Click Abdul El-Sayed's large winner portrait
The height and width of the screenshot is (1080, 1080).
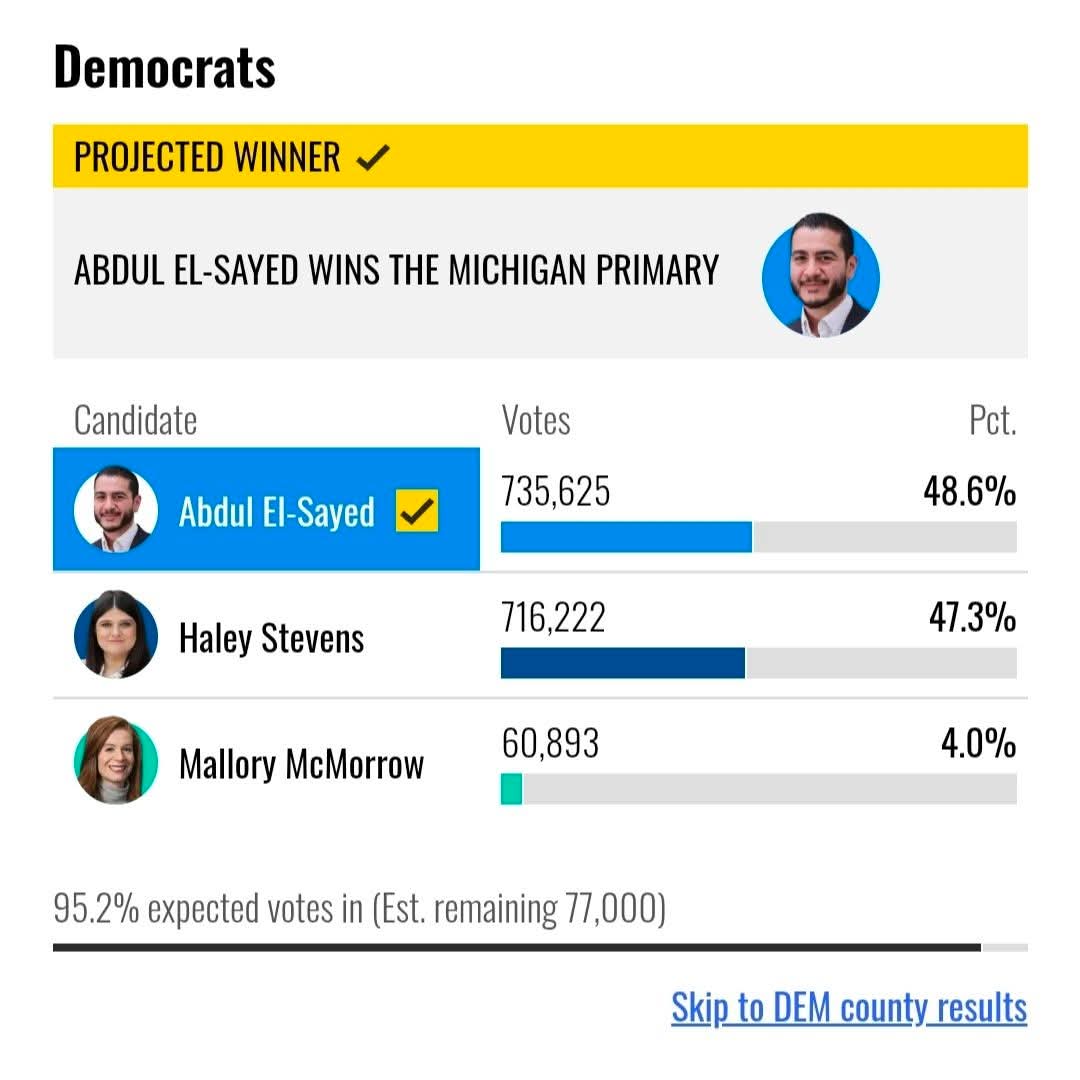(820, 276)
